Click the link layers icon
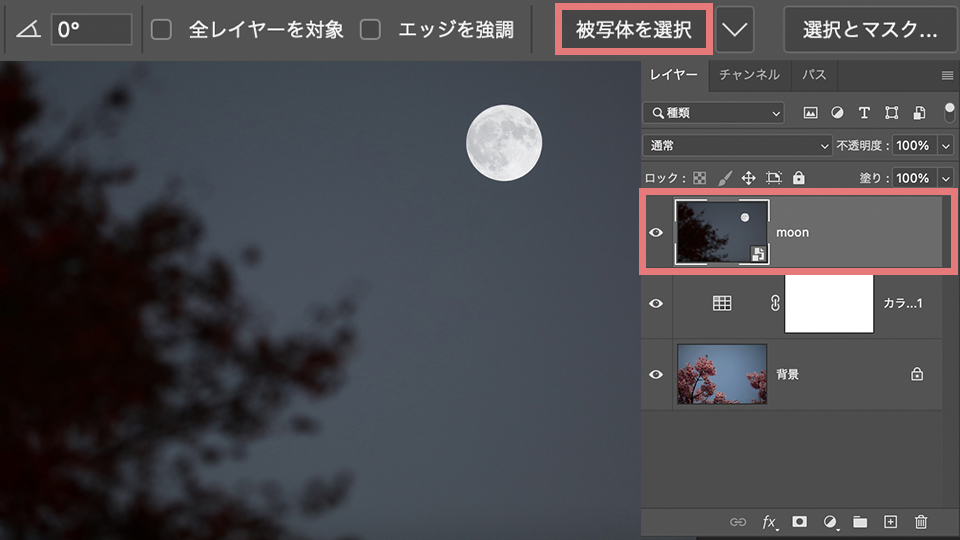Image resolution: width=960 pixels, height=540 pixels. [x=738, y=522]
